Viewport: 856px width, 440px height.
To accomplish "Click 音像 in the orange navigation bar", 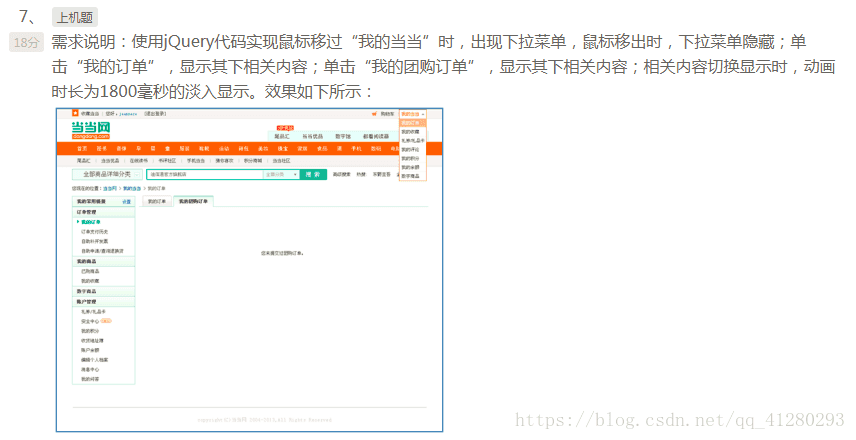I will (121, 148).
